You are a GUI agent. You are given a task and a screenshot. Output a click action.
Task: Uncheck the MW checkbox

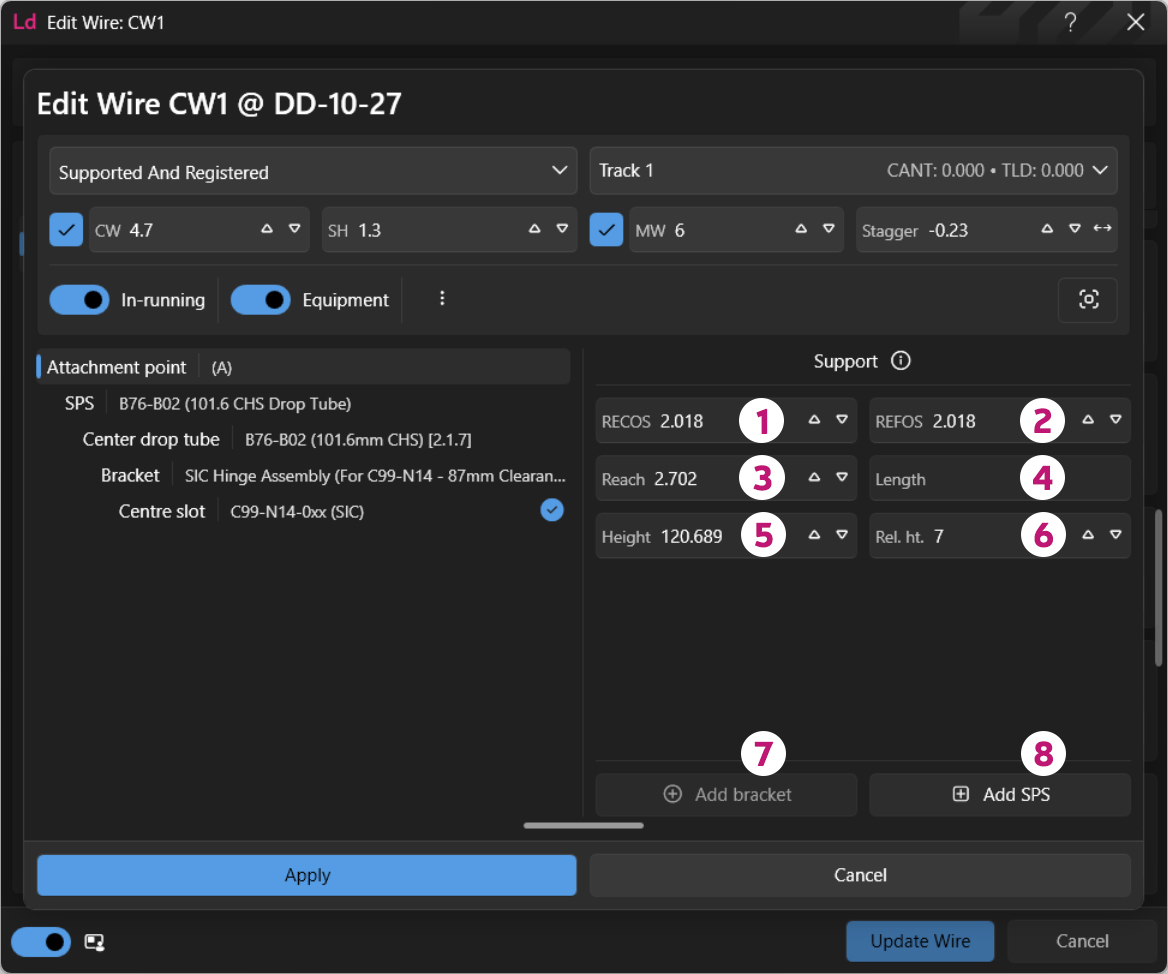[x=606, y=229]
